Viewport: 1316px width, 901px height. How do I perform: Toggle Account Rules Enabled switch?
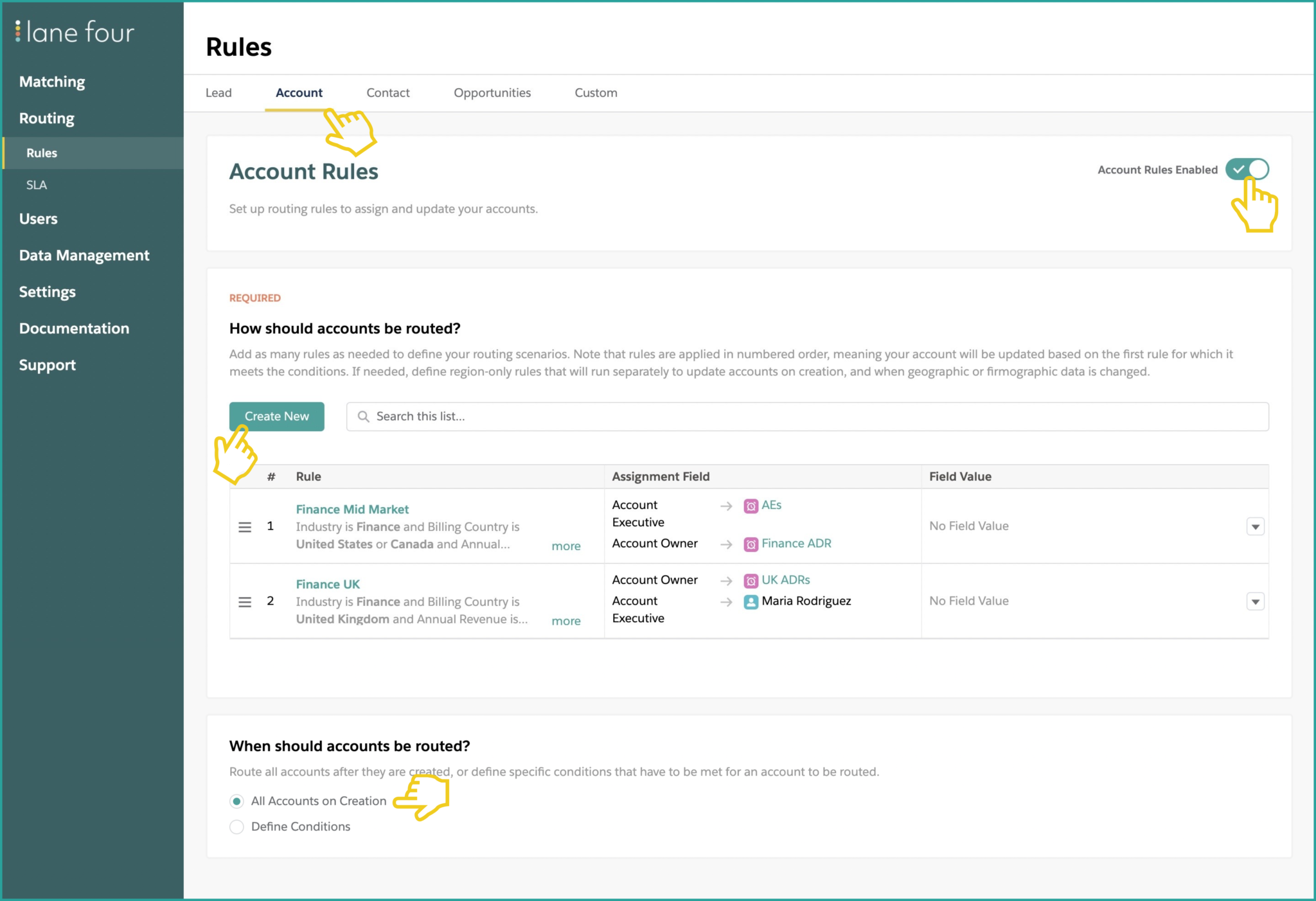click(x=1247, y=170)
